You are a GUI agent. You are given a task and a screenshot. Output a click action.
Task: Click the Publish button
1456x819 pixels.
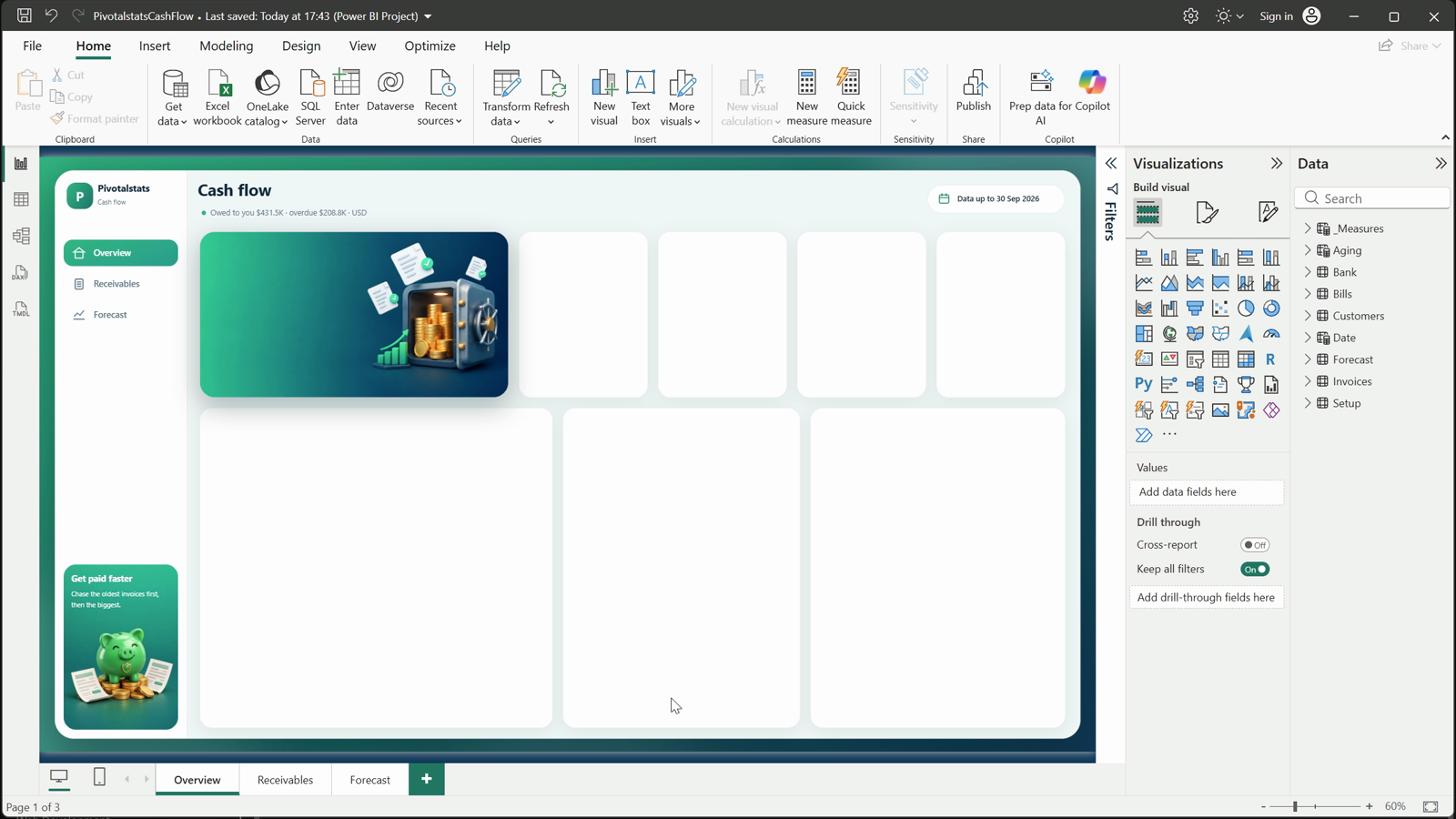[974, 91]
